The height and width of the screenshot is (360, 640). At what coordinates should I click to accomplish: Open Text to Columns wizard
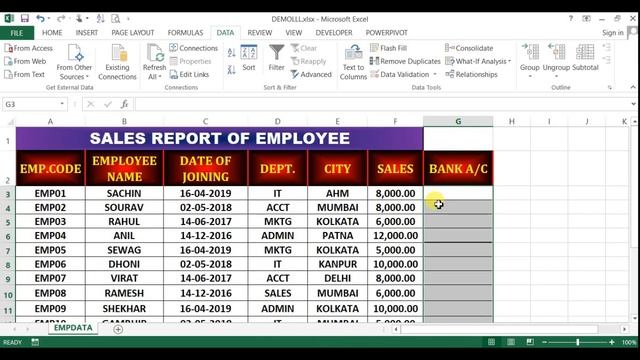[x=353, y=62]
